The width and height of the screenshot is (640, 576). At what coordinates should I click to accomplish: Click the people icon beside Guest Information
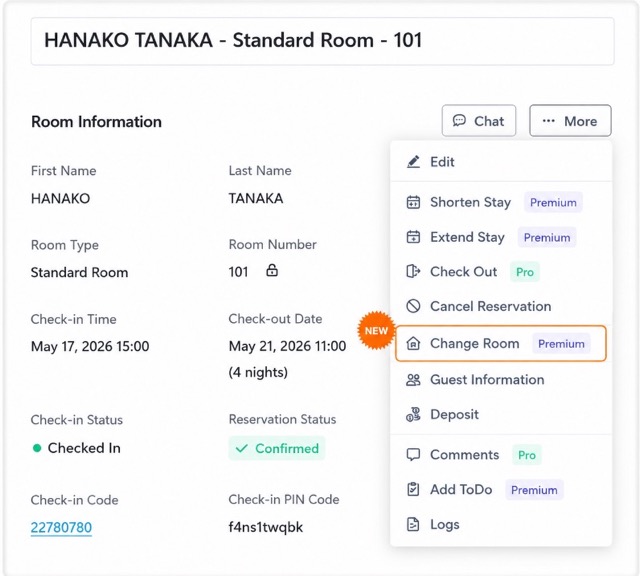pos(413,380)
